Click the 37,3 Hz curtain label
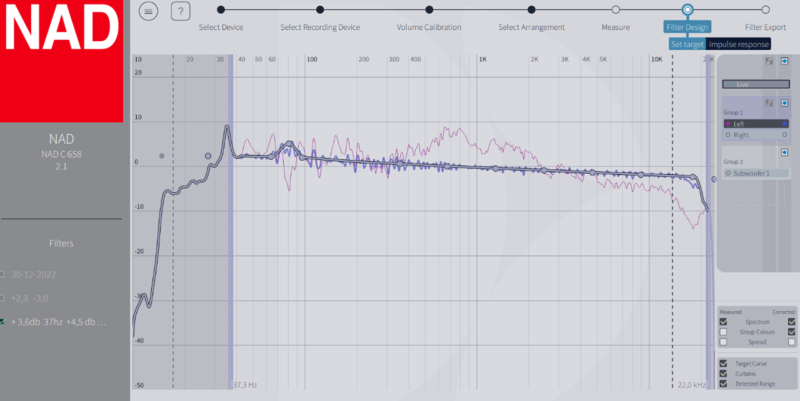This screenshot has height=401, width=800. tap(245, 385)
